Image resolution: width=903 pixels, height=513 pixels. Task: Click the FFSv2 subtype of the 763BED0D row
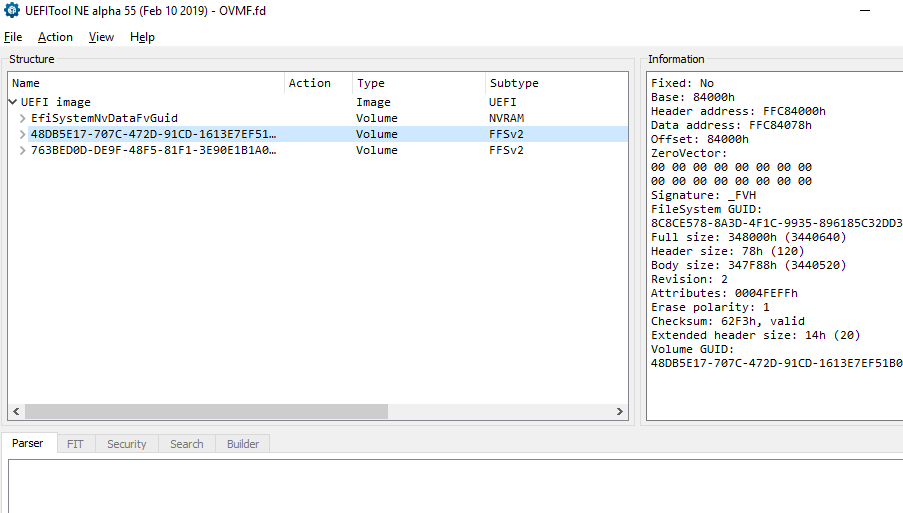pyautogui.click(x=506, y=150)
